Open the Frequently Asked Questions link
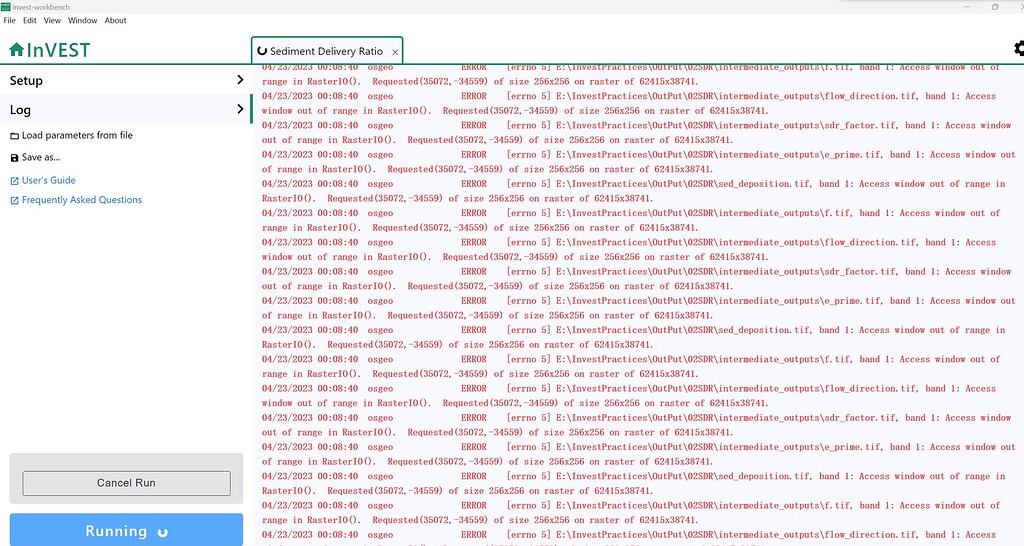The width and height of the screenshot is (1024, 546). pyautogui.click(x=76, y=200)
